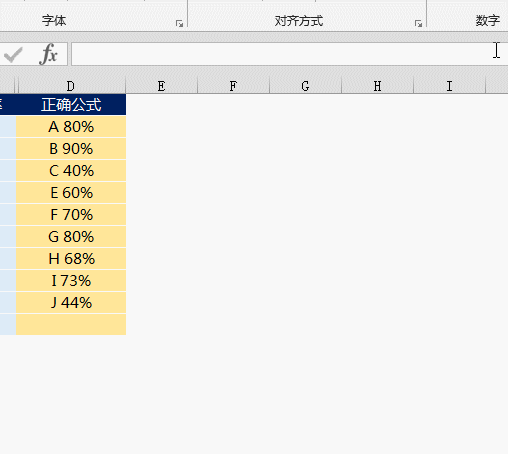508x454 pixels.
Task: Select column D header
Action: click(x=72, y=86)
